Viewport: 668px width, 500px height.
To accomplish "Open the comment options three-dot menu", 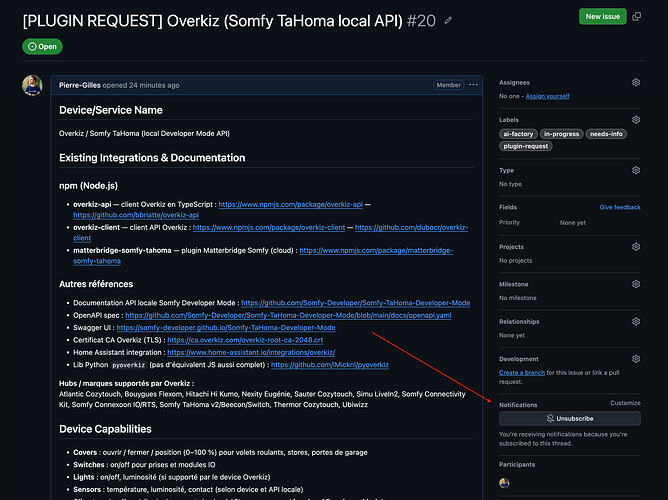I will coord(473,85).
